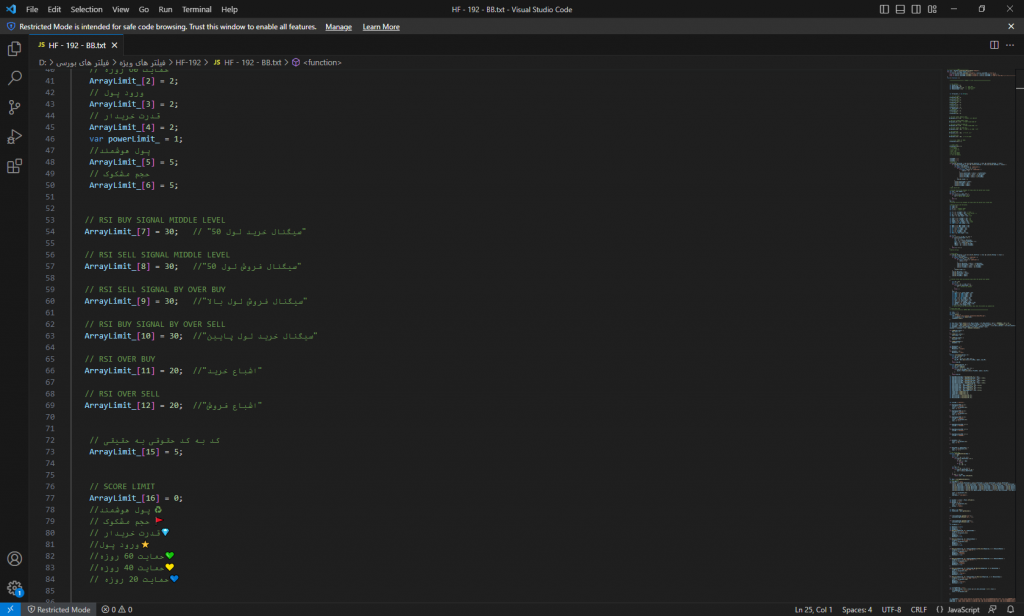1024x616 pixels.
Task: Click the Accounts icon in activity bar
Action: (14, 559)
